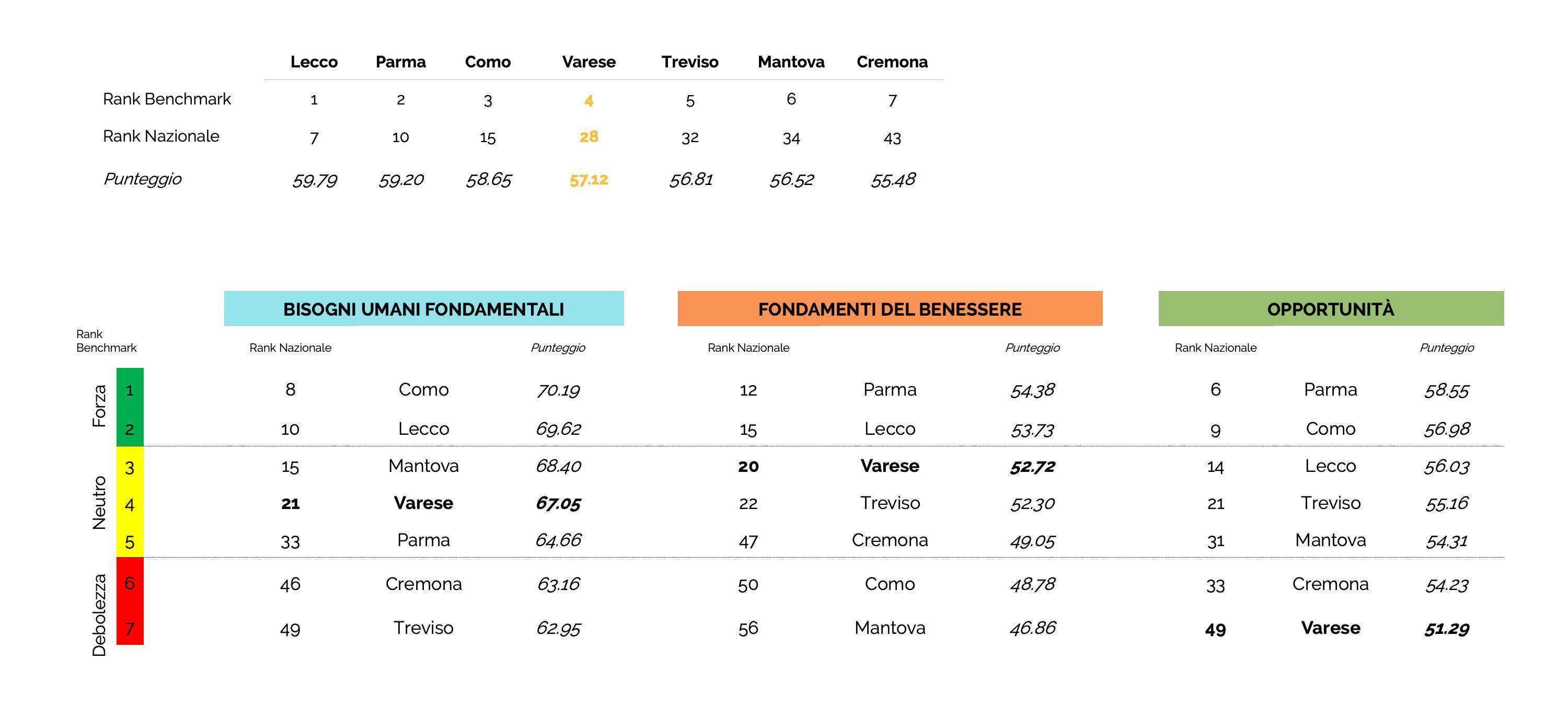The image size is (1568, 717).
Task: Click the Neutro vertical label
Action: pyautogui.click(x=99, y=503)
